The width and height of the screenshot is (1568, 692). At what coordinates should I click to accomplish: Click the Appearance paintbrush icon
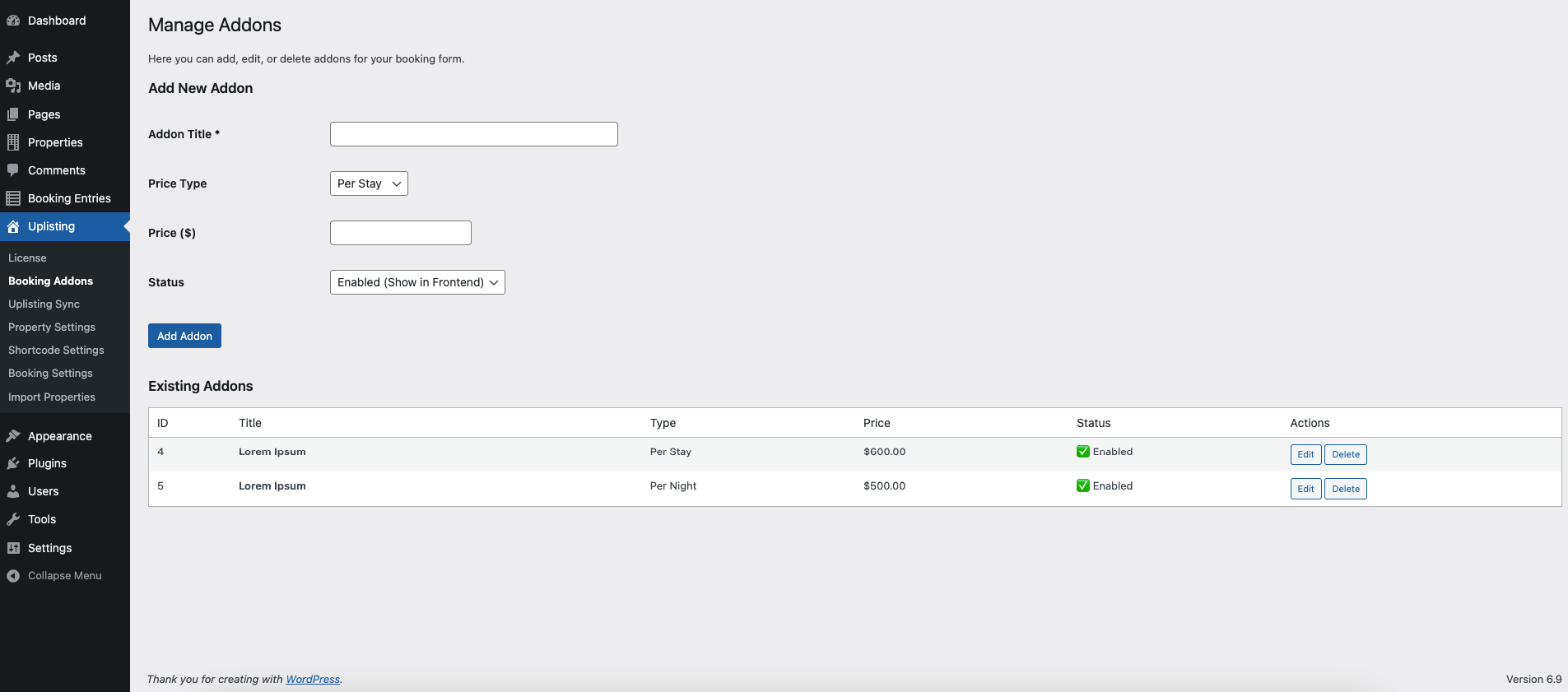point(13,436)
